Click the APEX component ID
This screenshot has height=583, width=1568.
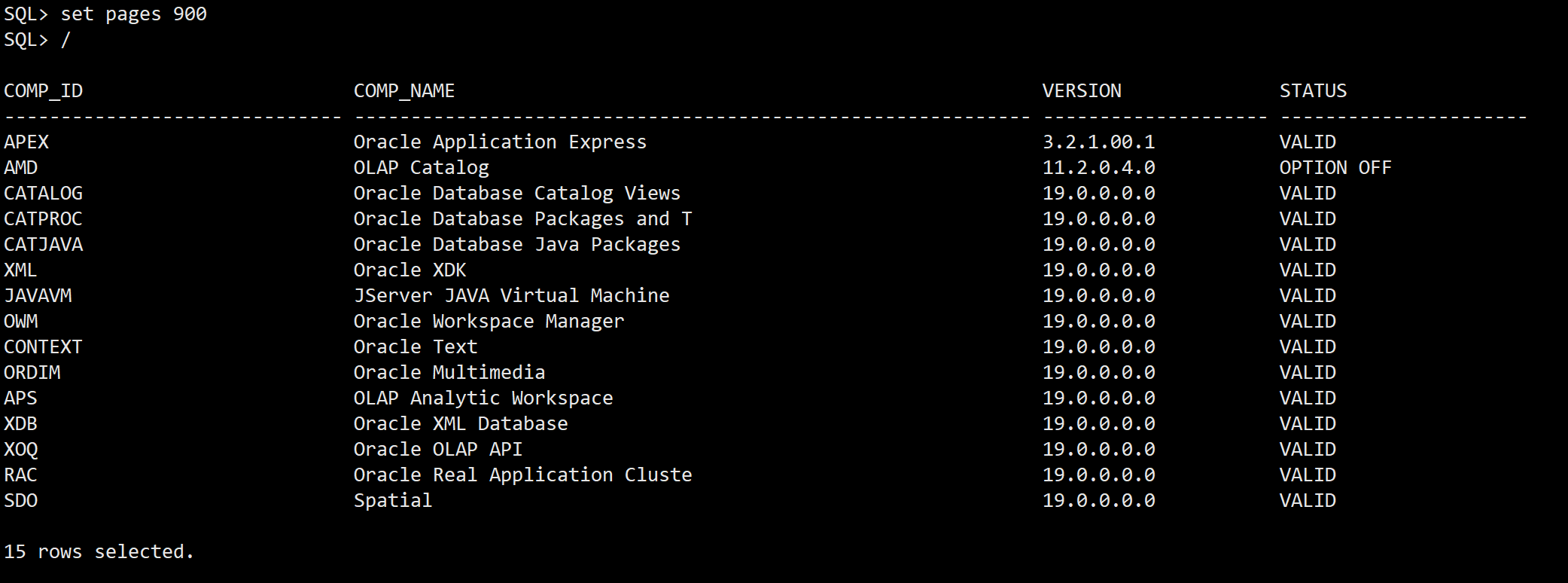pyautogui.click(x=26, y=142)
